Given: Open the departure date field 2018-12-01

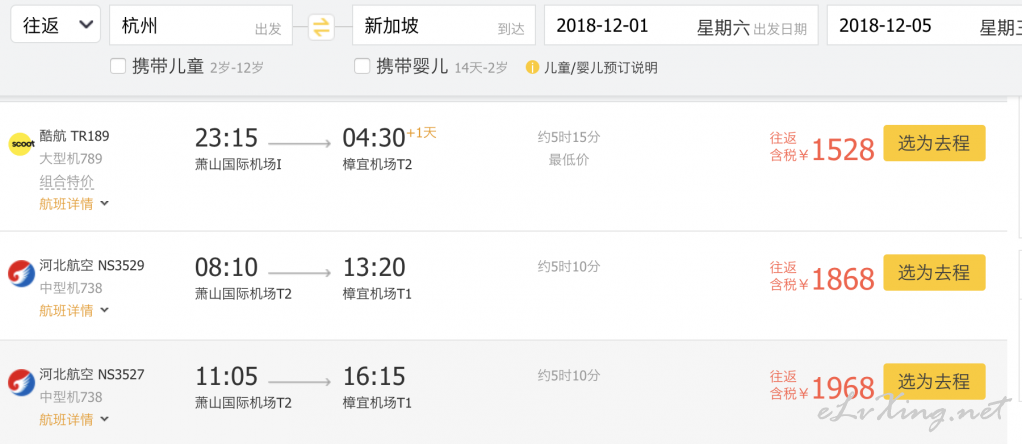Looking at the screenshot, I should click(681, 25).
